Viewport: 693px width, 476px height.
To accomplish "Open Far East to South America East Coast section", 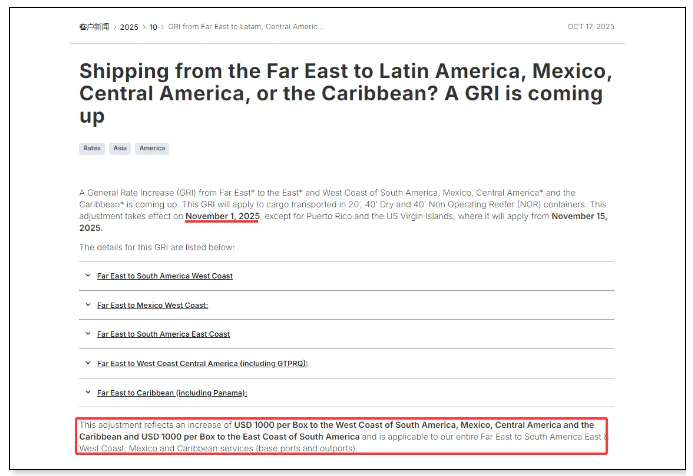I will [x=163, y=334].
